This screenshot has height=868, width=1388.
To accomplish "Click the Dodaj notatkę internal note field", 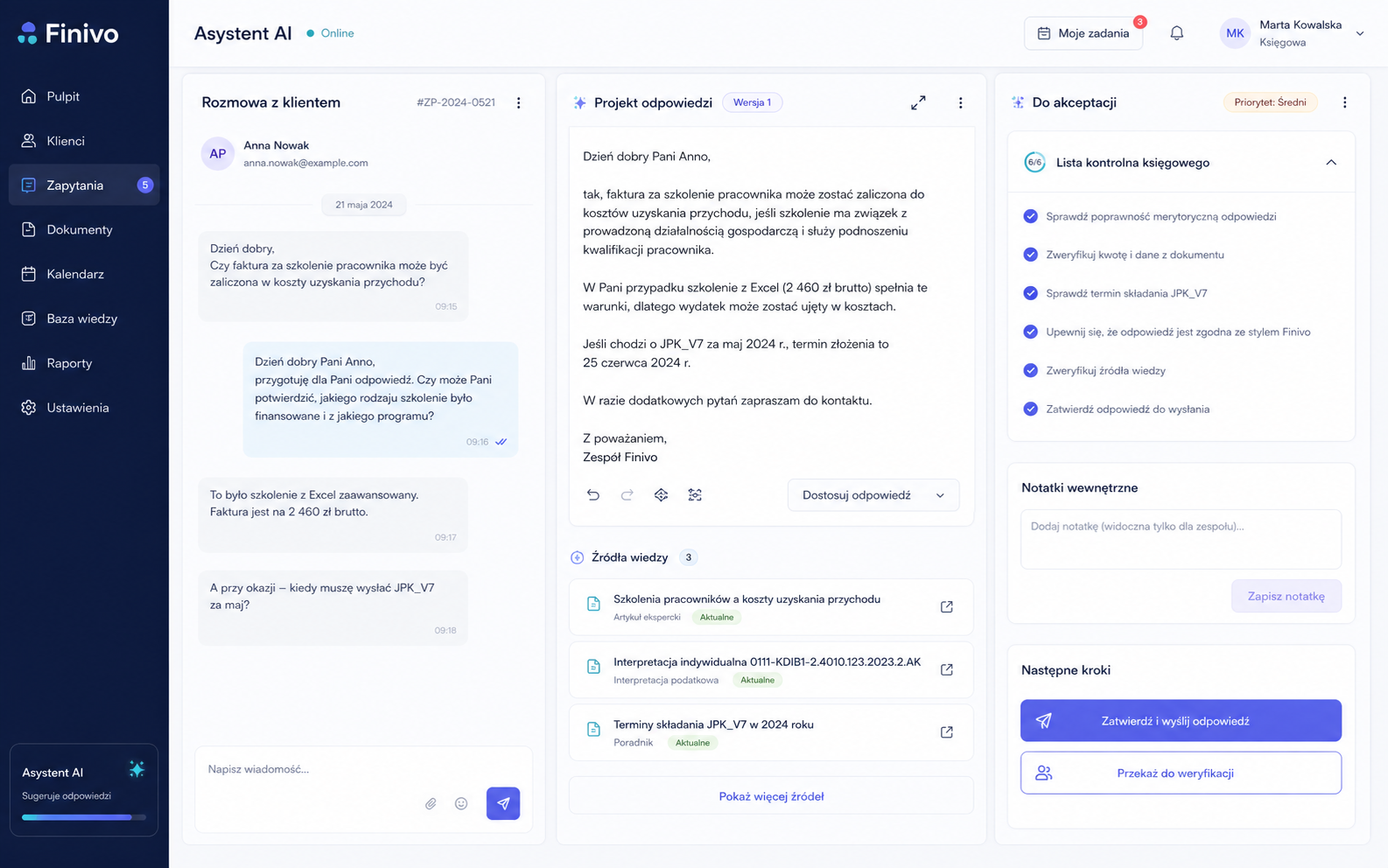I will pyautogui.click(x=1181, y=539).
